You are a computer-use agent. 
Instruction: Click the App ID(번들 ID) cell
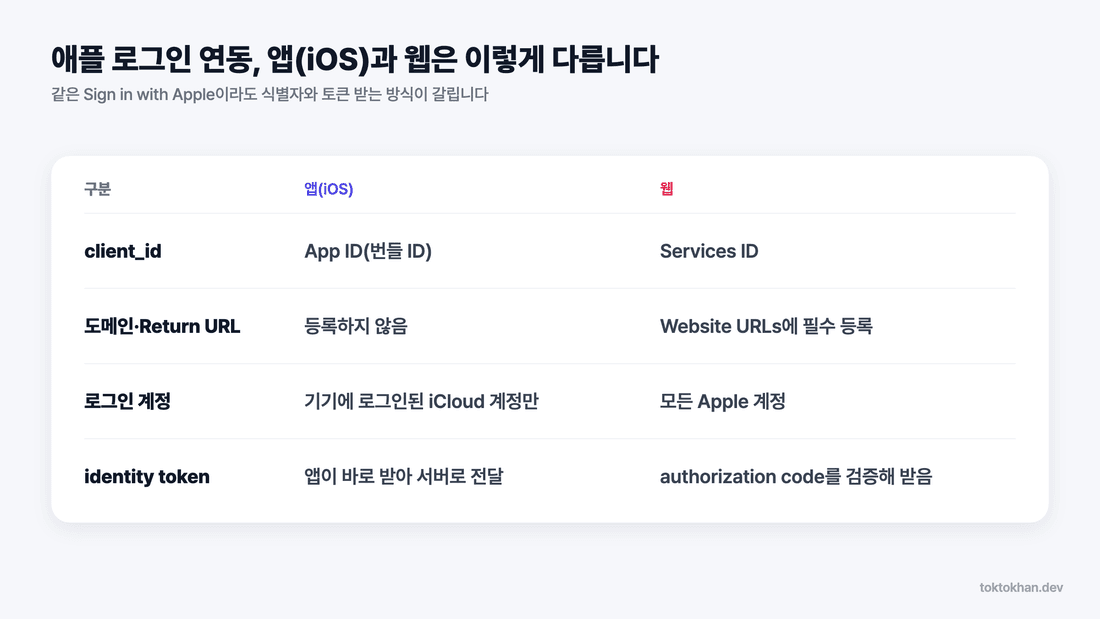point(368,251)
